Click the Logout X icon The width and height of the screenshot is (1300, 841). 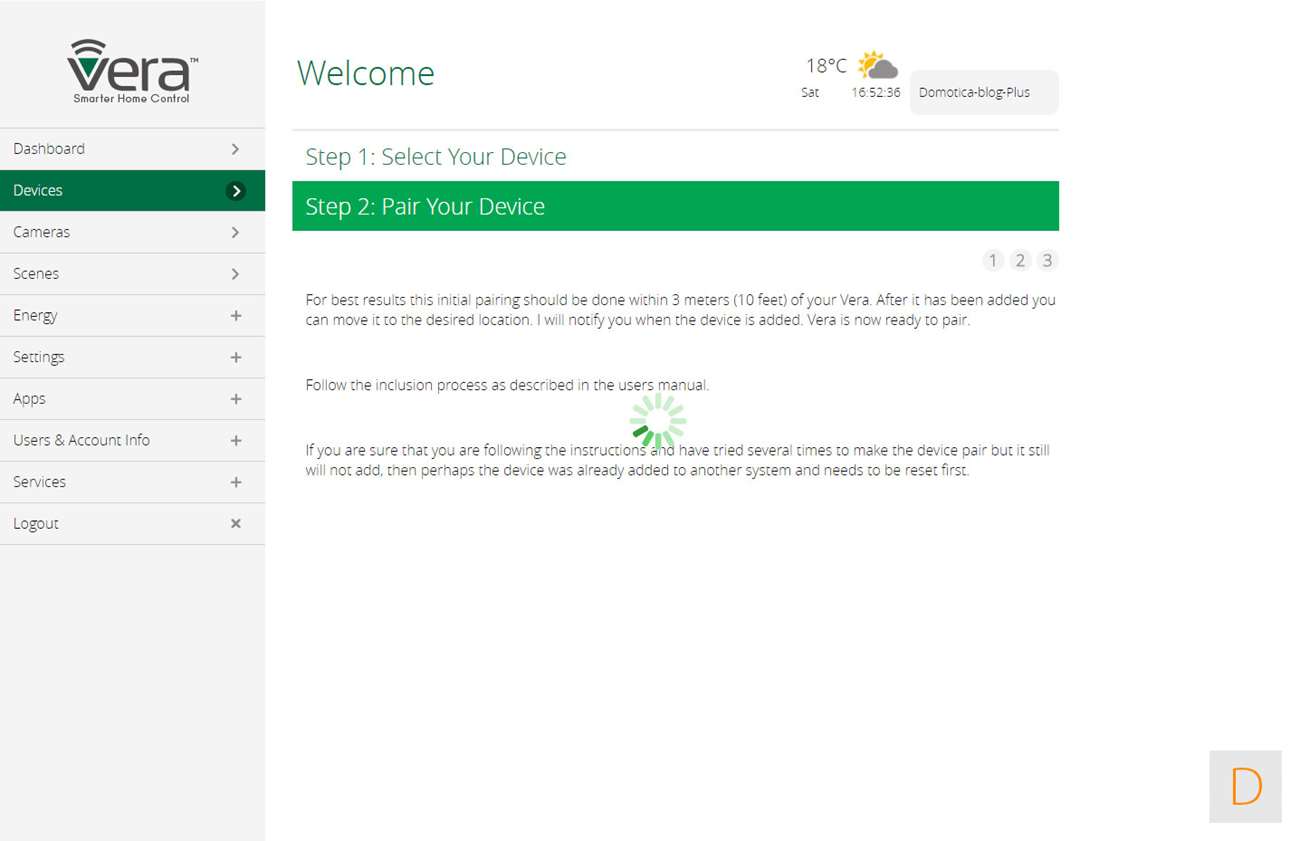click(236, 523)
